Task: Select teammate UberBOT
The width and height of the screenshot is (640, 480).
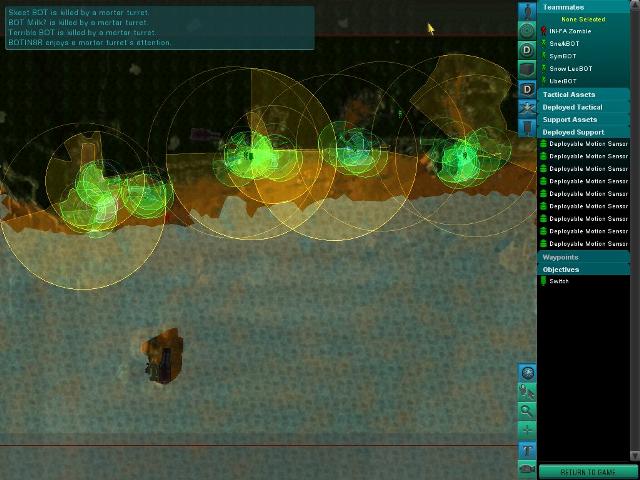Action: [x=563, y=81]
